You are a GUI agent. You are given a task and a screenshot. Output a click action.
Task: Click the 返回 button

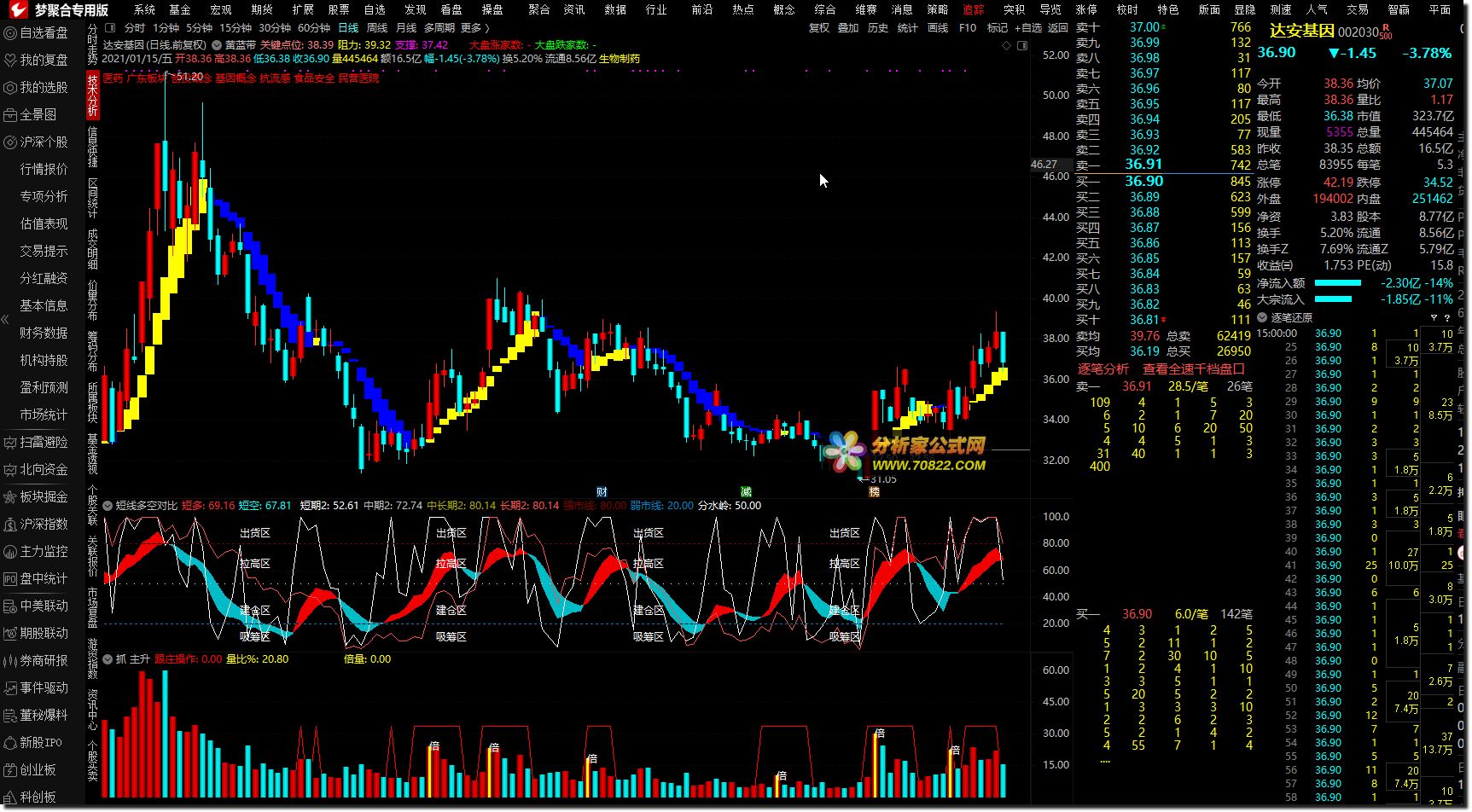[x=1058, y=28]
